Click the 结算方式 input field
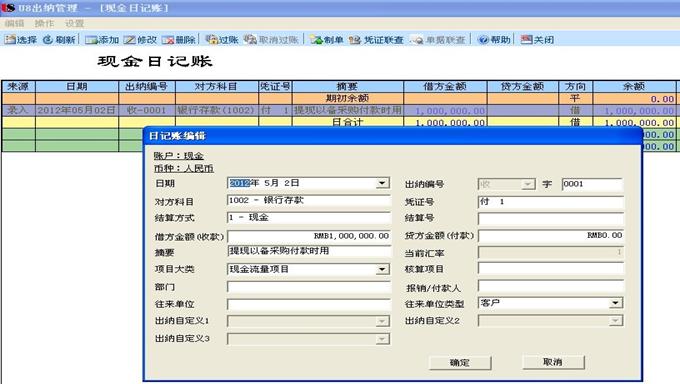 tap(308, 218)
